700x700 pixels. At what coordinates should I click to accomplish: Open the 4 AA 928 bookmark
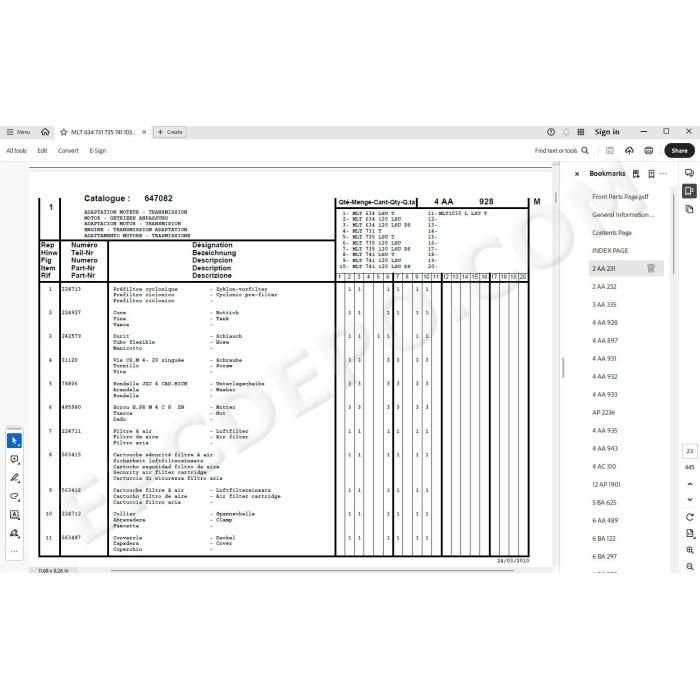[x=605, y=322]
